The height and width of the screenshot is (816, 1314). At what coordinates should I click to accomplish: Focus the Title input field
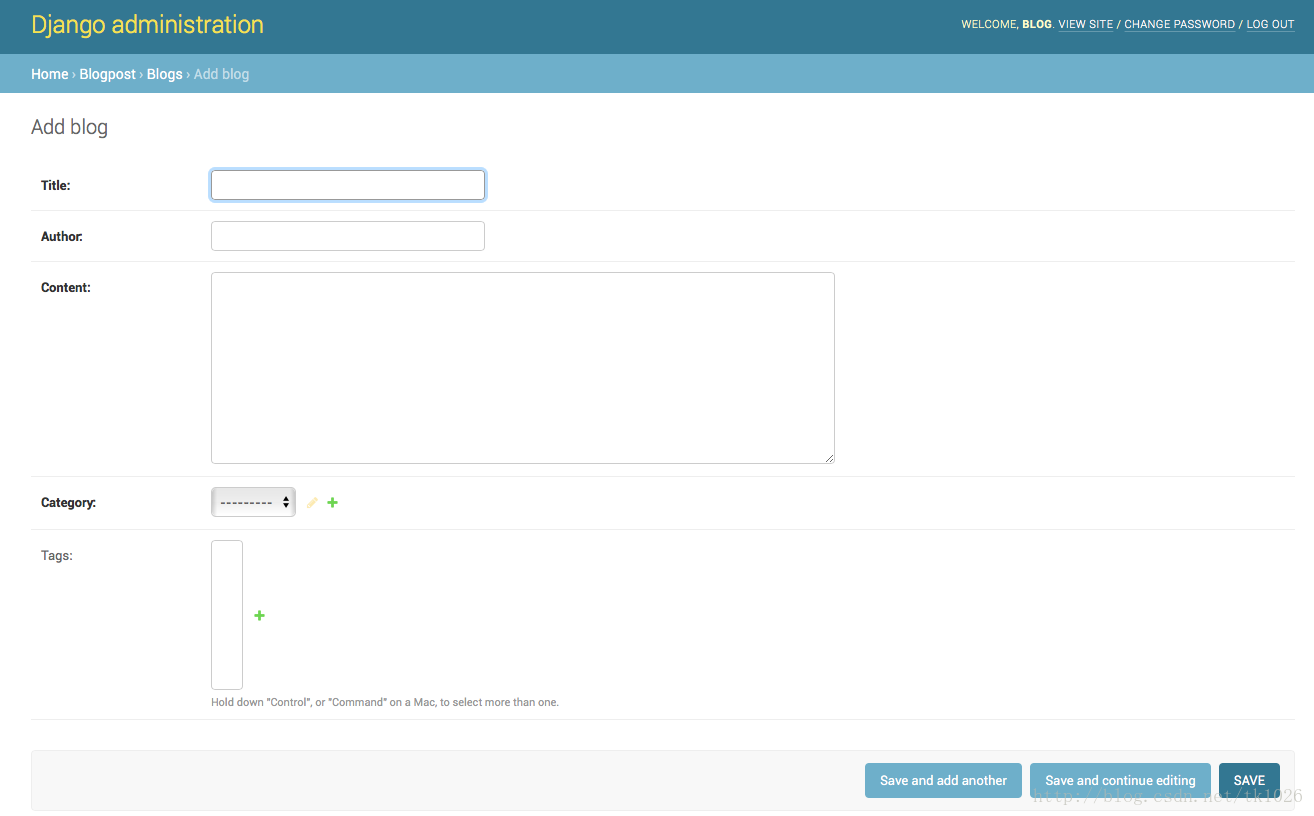[348, 185]
